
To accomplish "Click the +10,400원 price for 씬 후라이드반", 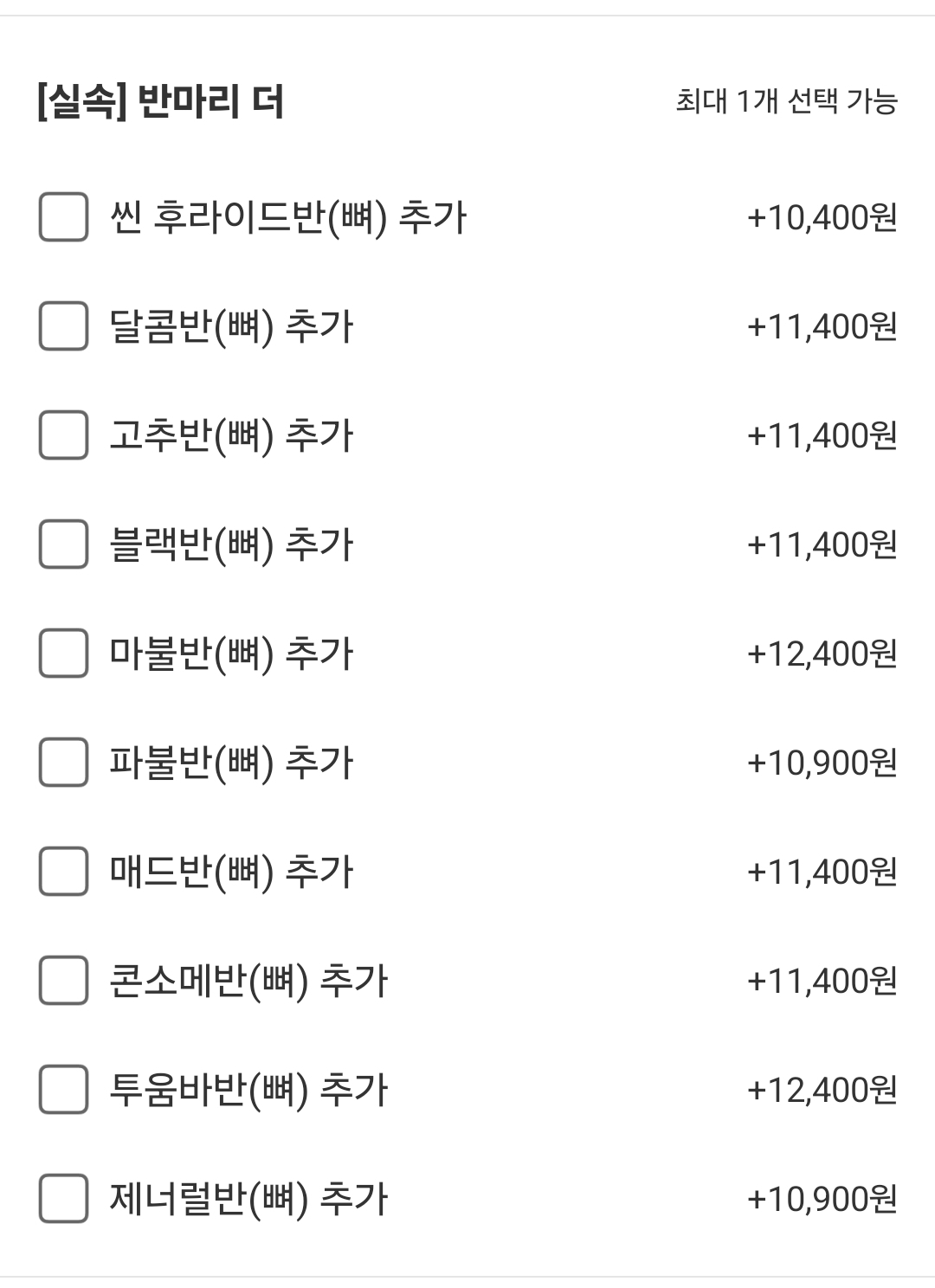I will click(x=822, y=217).
